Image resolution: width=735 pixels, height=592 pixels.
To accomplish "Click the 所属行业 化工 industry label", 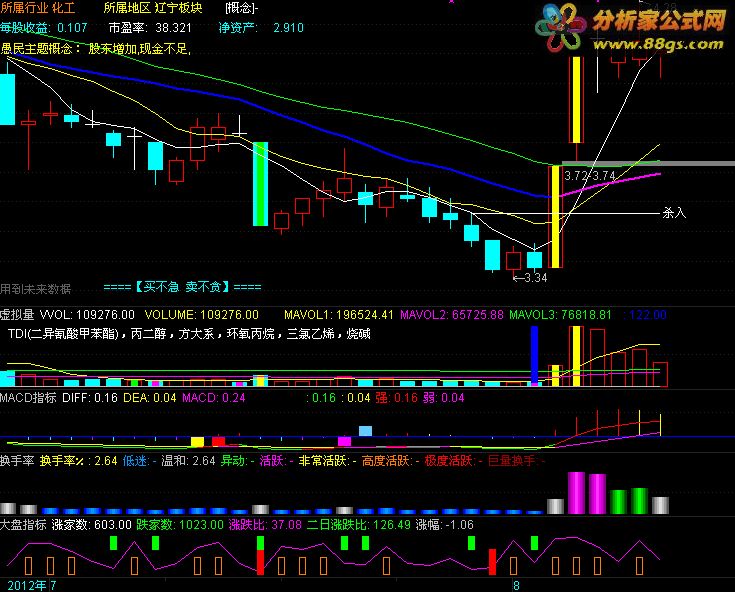I will (x=38, y=8).
